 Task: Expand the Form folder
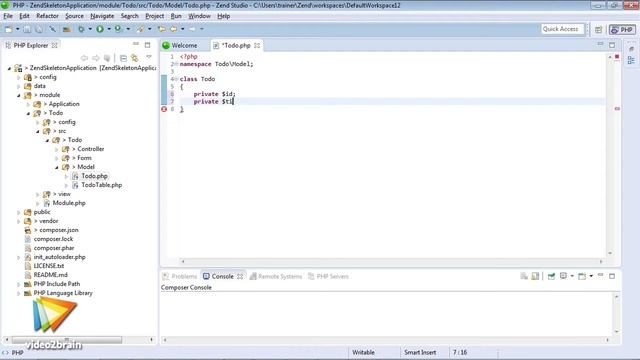point(57,158)
